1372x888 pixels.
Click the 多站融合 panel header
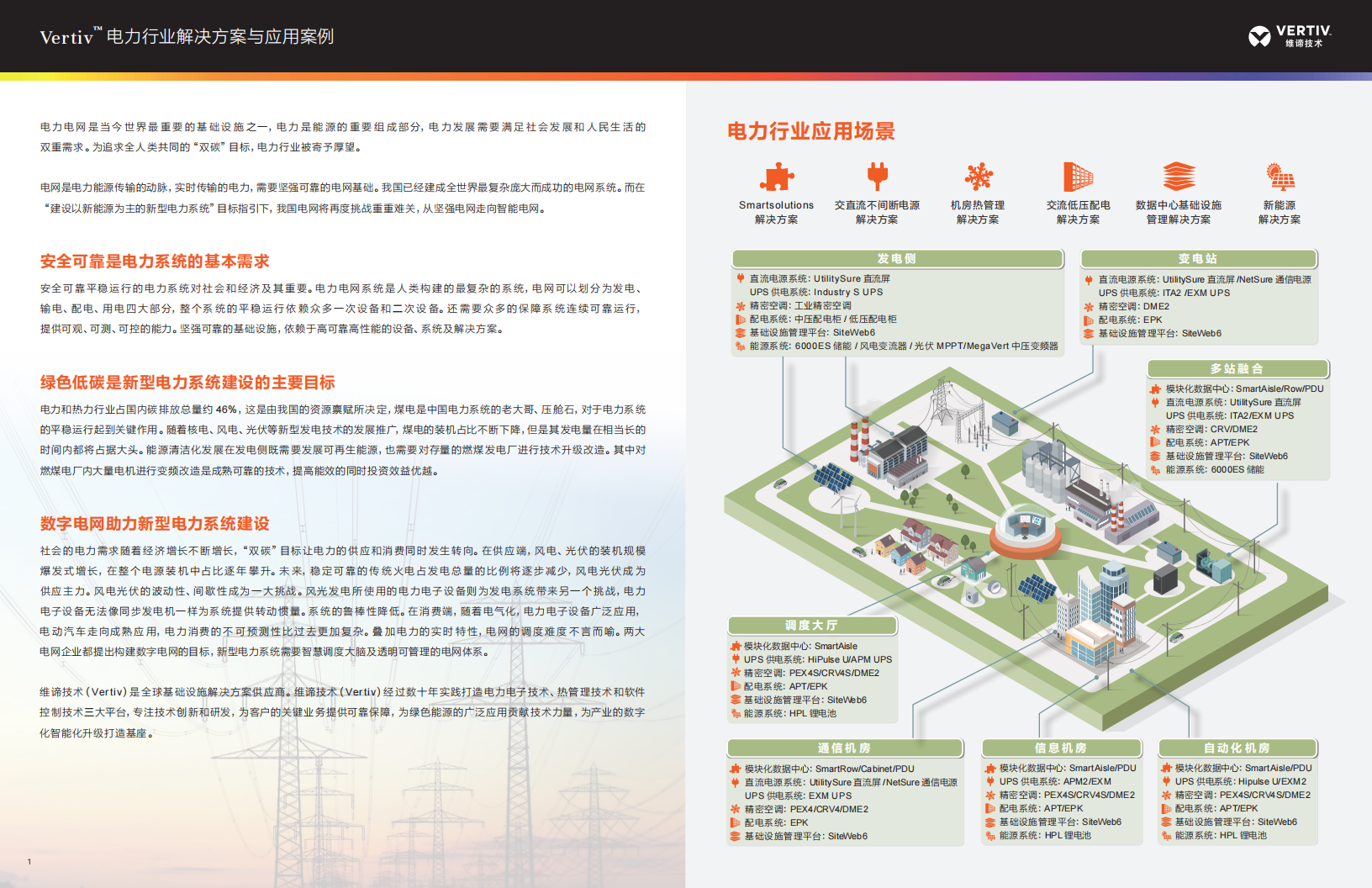(x=1237, y=369)
